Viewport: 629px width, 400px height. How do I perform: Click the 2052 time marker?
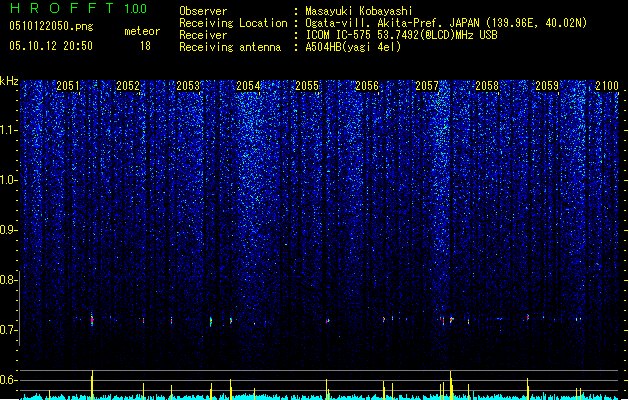(128, 86)
